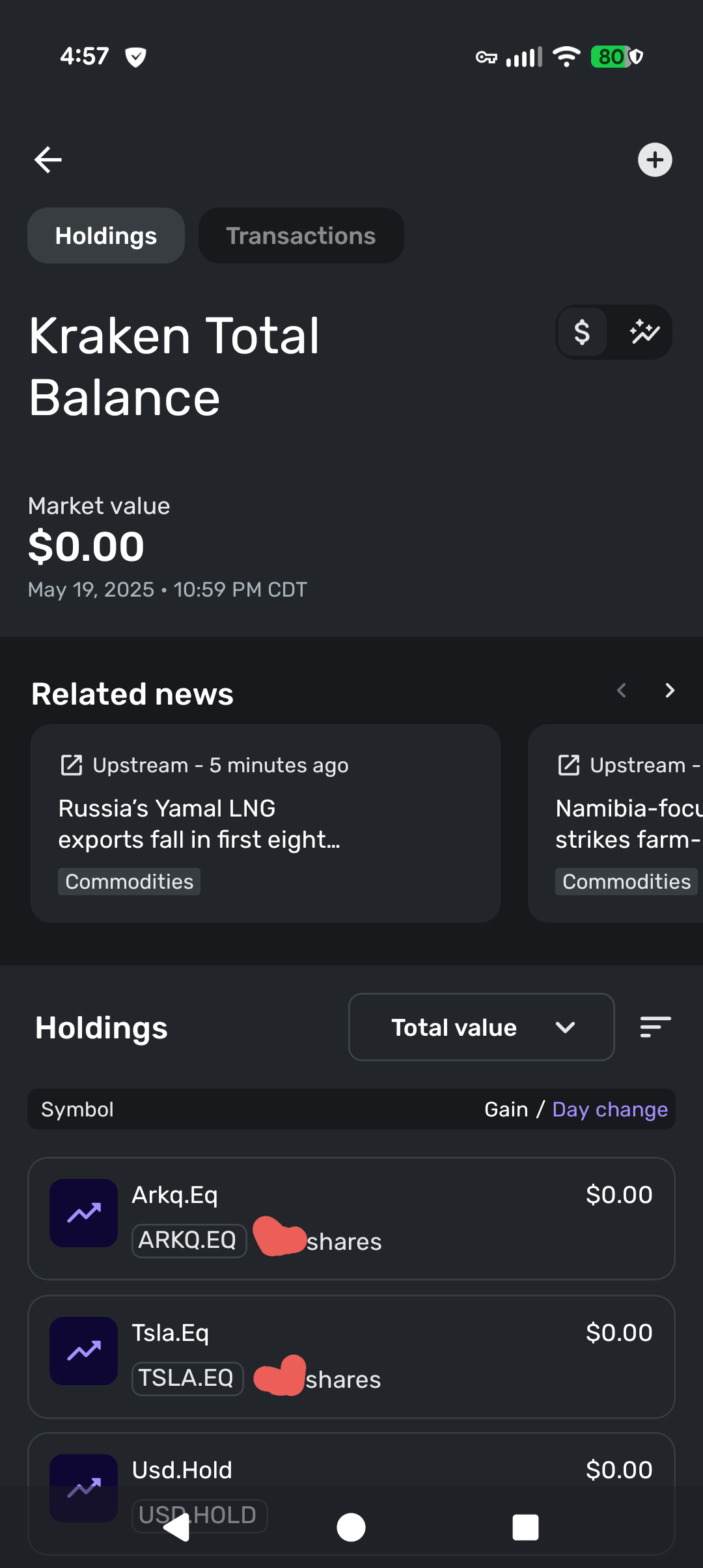
Task: Go to previous related news article
Action: click(x=622, y=690)
